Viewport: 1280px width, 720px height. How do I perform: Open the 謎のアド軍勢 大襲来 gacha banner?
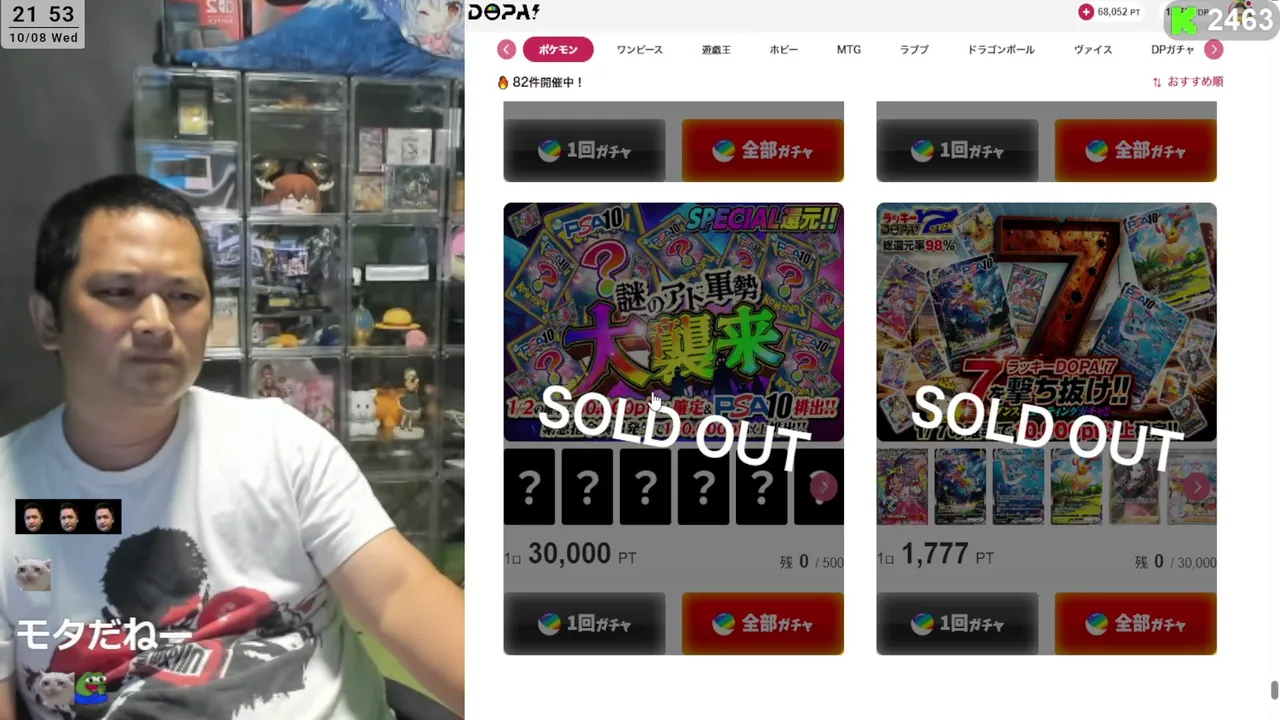(x=673, y=322)
